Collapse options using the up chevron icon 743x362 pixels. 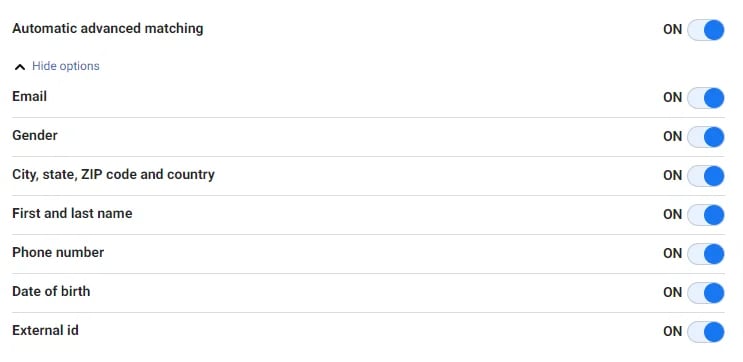19,67
